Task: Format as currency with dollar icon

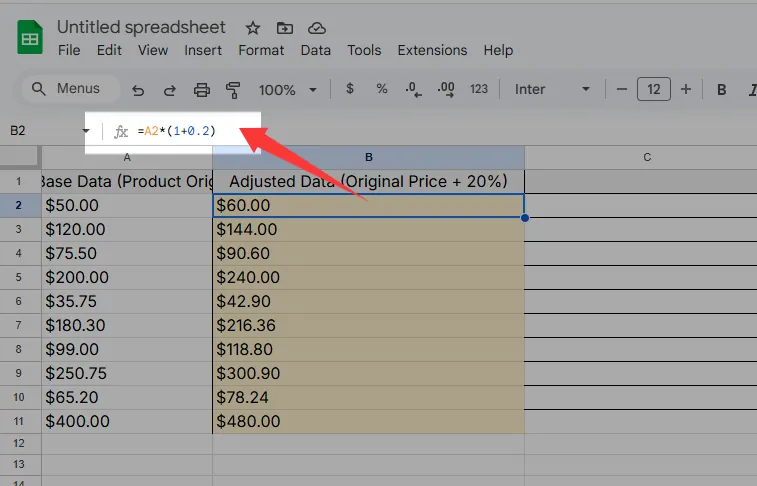Action: coord(349,89)
